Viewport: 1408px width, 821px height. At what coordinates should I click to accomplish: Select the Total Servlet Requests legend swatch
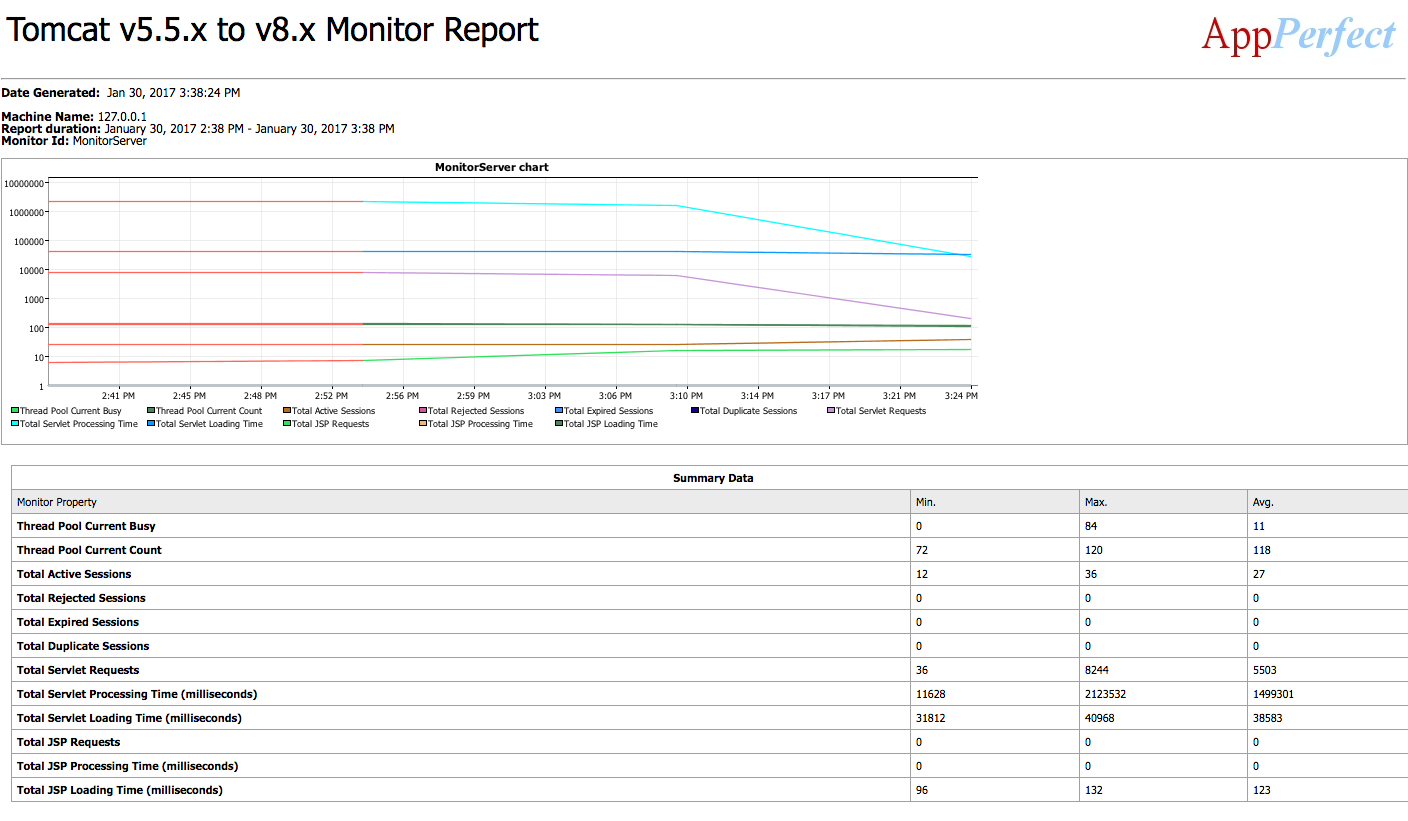coord(831,411)
